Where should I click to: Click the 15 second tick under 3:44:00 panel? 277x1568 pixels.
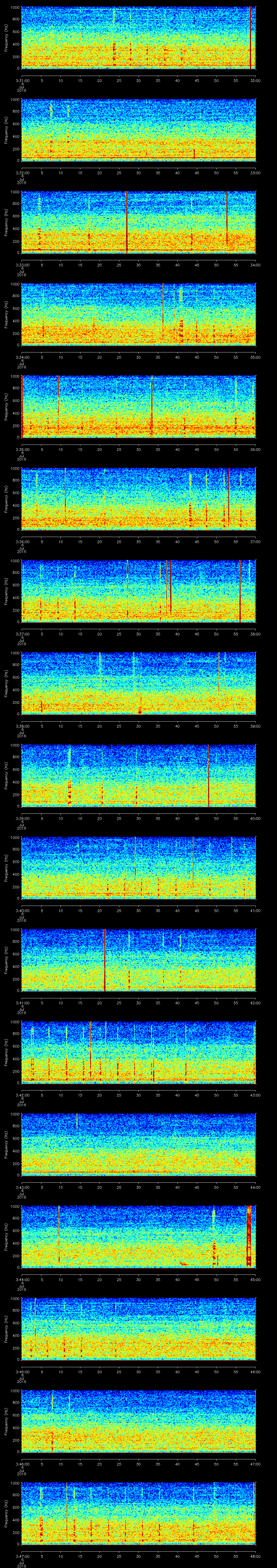(x=80, y=1279)
